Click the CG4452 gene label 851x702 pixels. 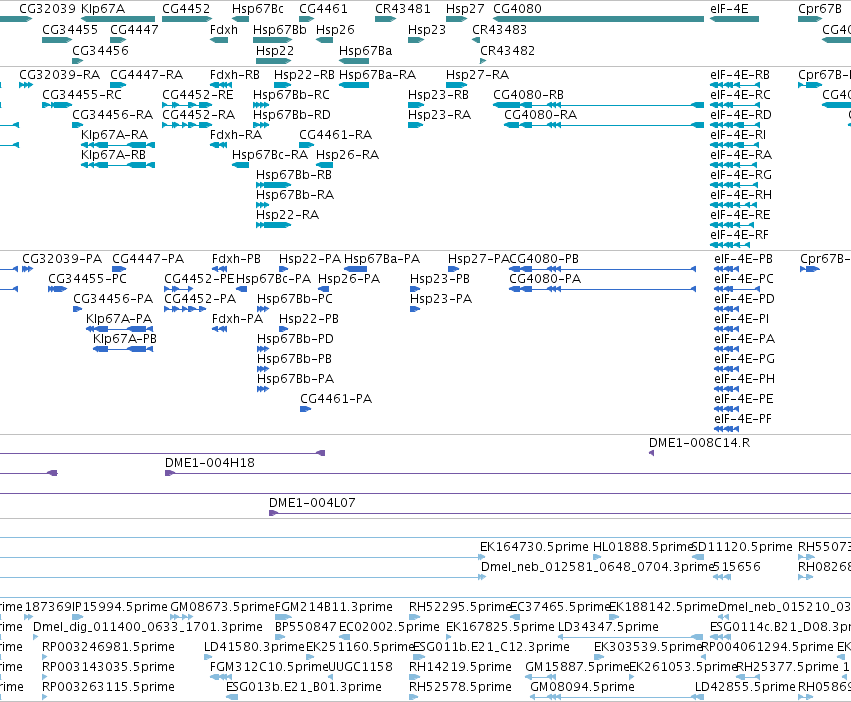186,9
